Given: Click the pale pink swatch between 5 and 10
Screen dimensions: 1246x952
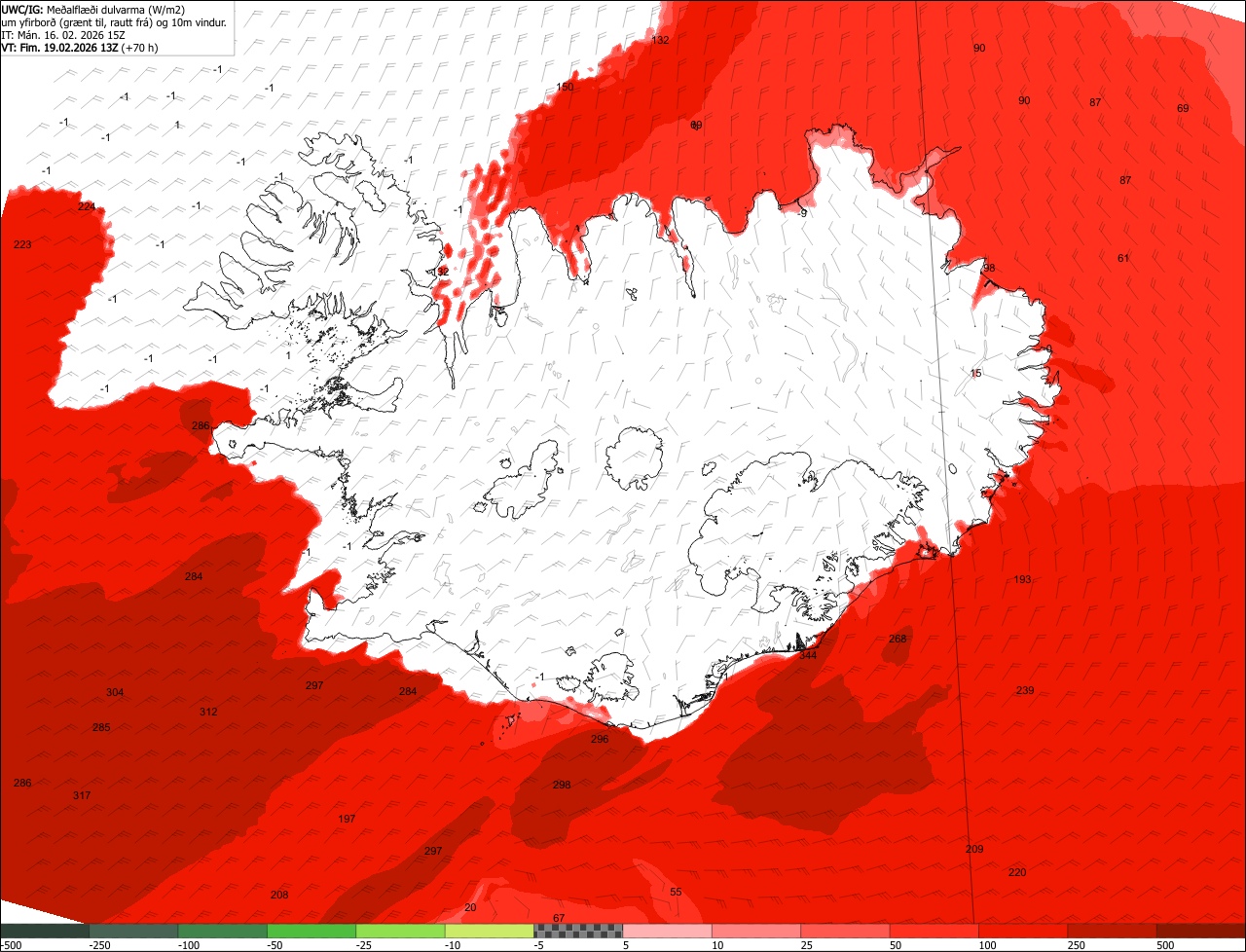Looking at the screenshot, I should [x=667, y=931].
